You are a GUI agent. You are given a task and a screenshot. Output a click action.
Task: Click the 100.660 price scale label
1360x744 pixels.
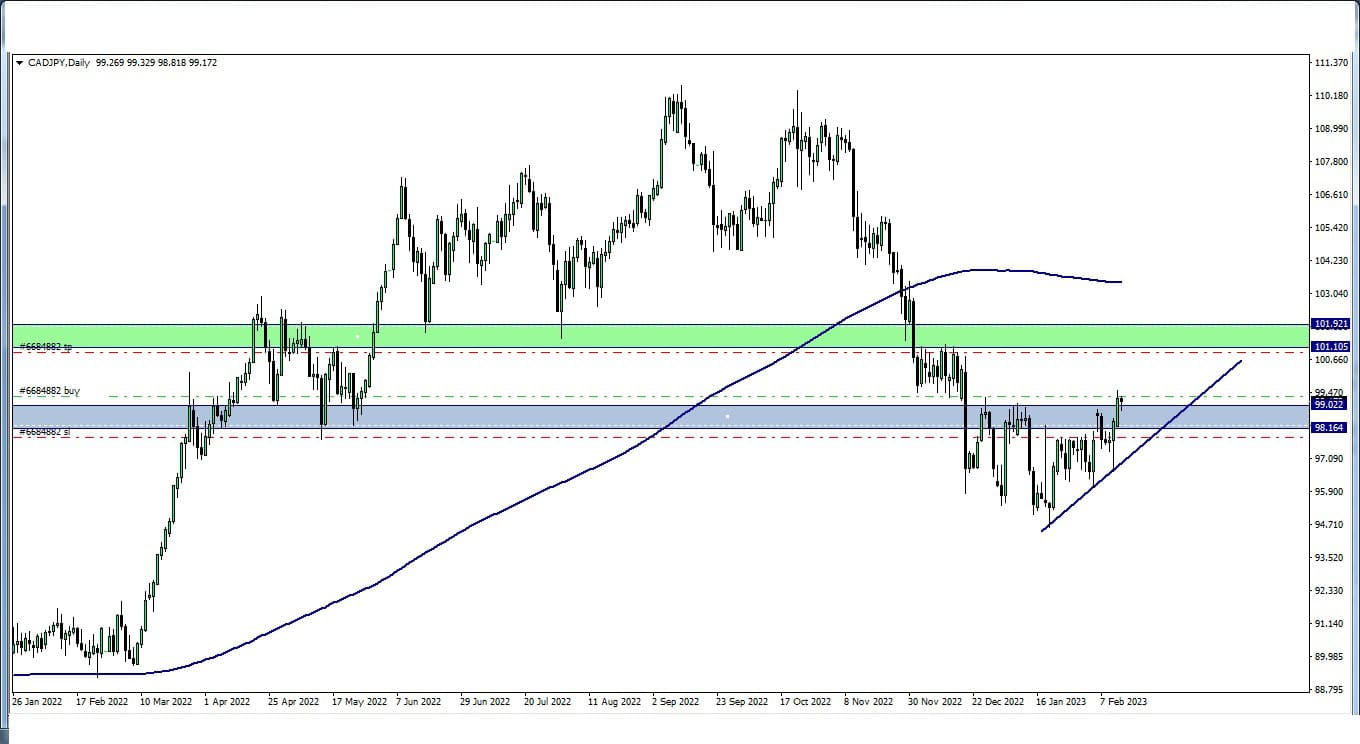tap(1332, 360)
